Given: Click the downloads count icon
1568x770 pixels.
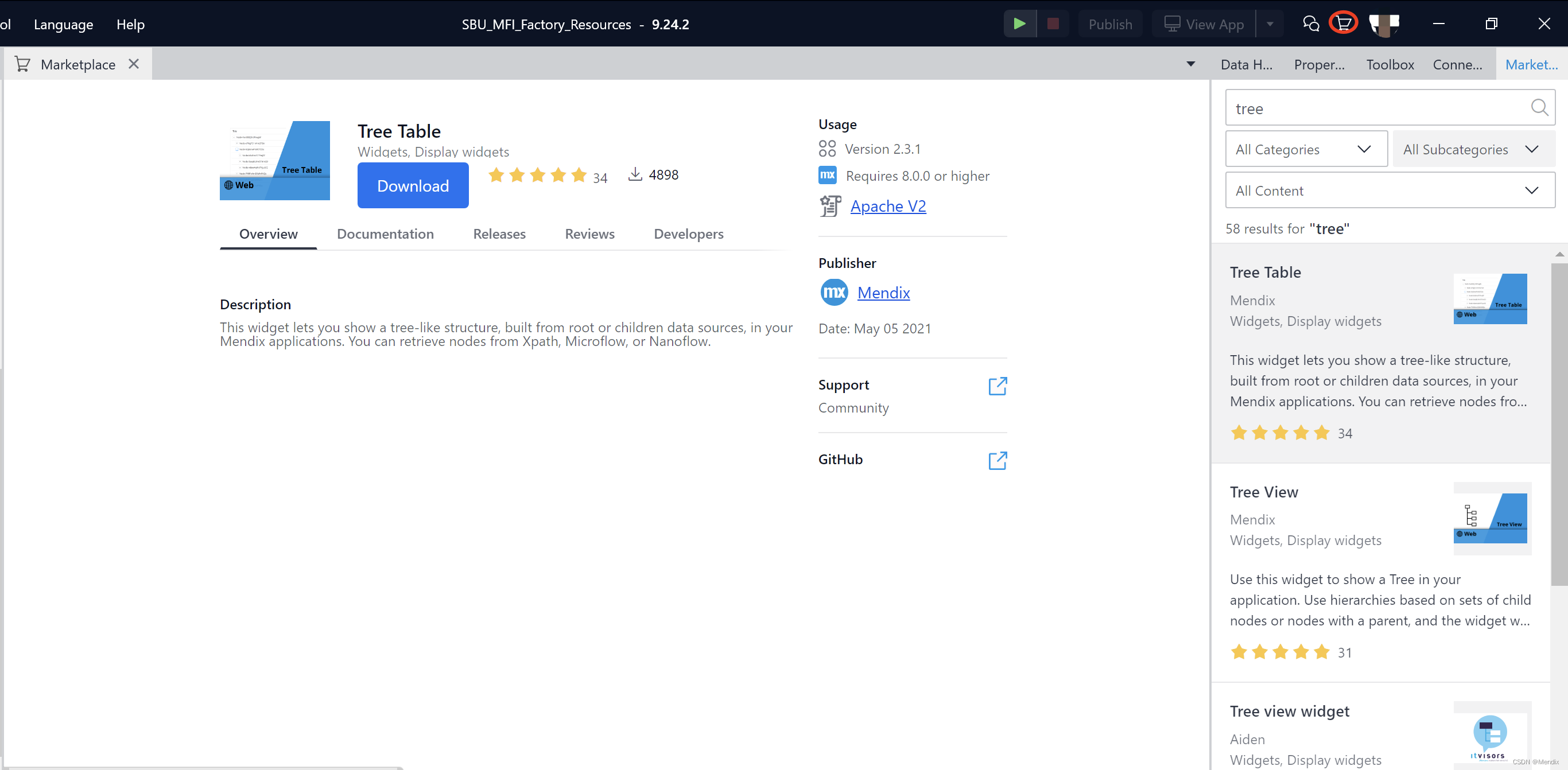Looking at the screenshot, I should (x=635, y=174).
